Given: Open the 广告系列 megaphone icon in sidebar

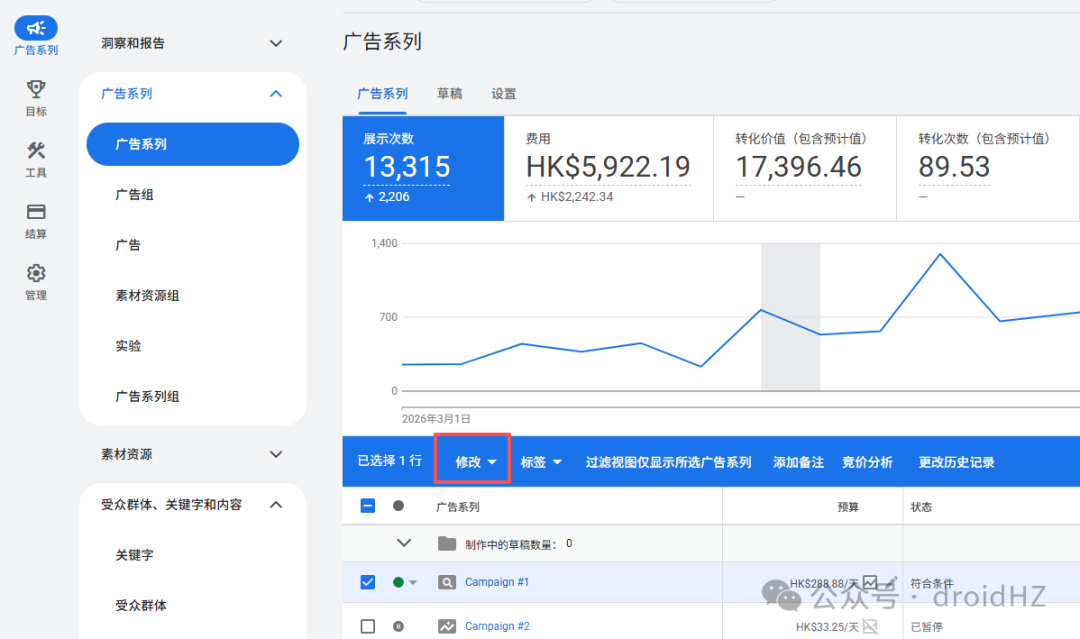Looking at the screenshot, I should click(36, 28).
